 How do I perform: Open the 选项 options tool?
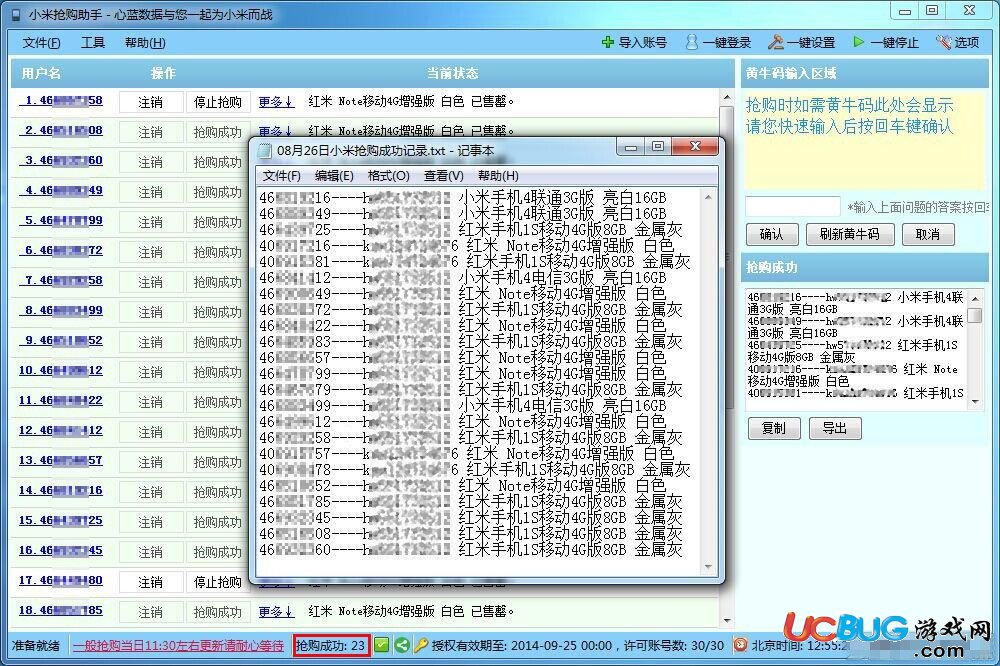click(x=957, y=43)
